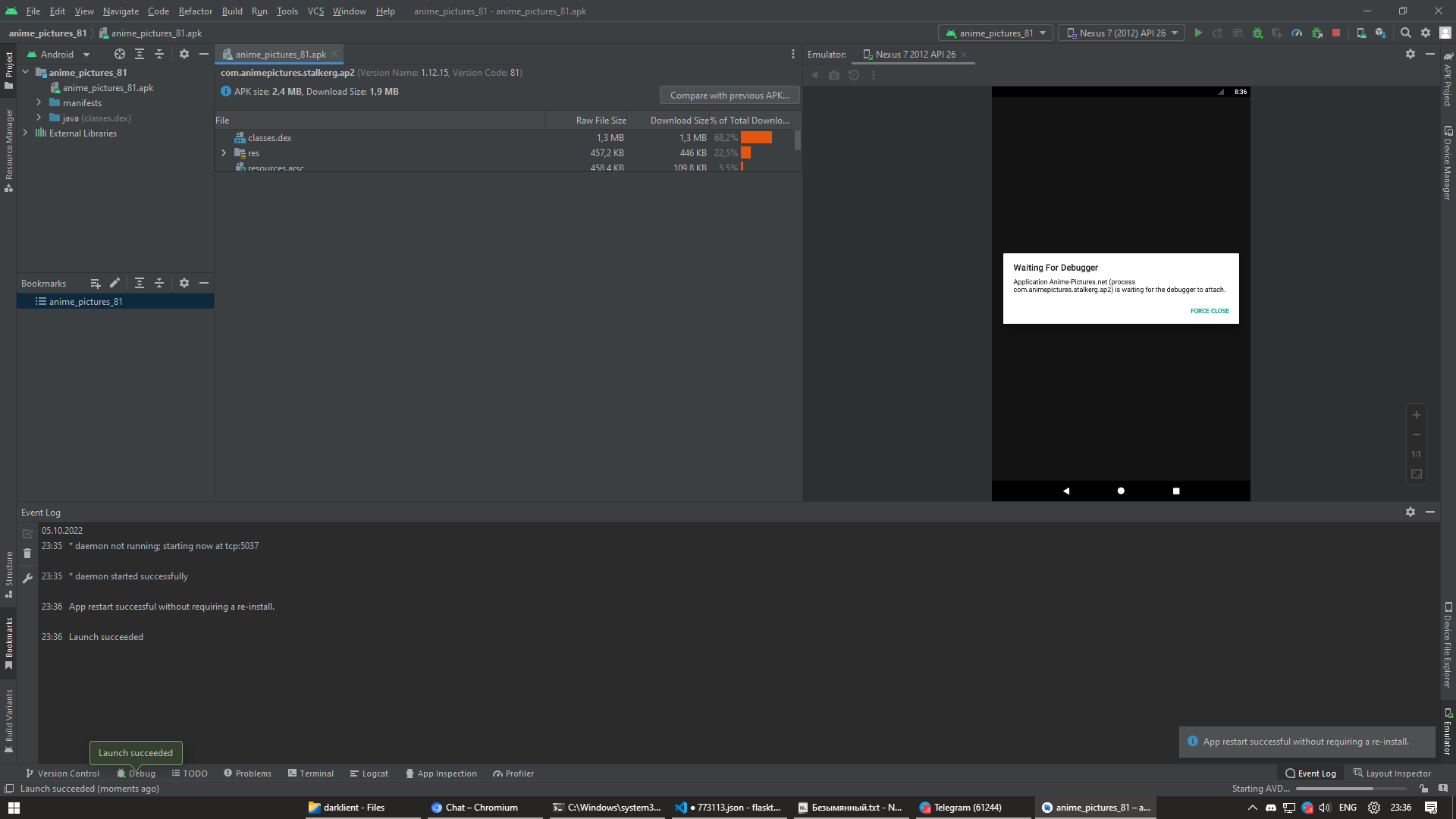Expand java (classes.dex) folder
This screenshot has height=819, width=1456.
pyautogui.click(x=39, y=118)
